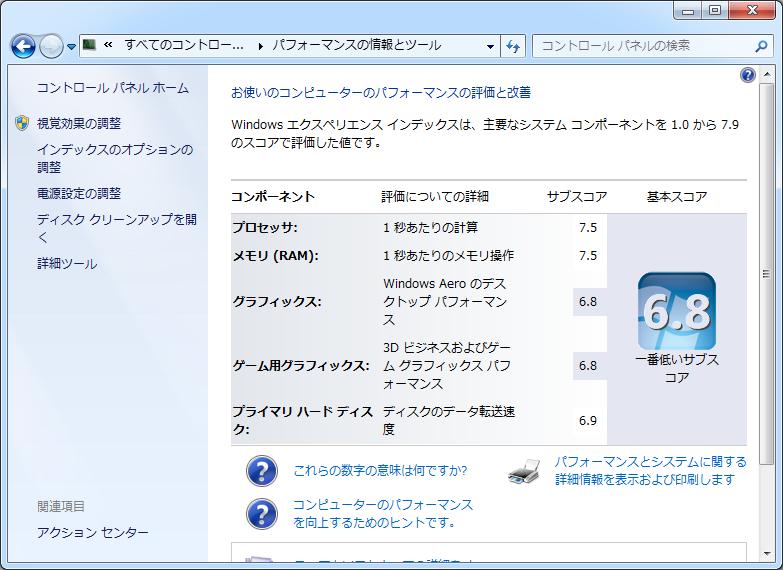Image resolution: width=783 pixels, height=570 pixels.
Task: Open the recent pages dropdown arrow
Action: coord(71,47)
